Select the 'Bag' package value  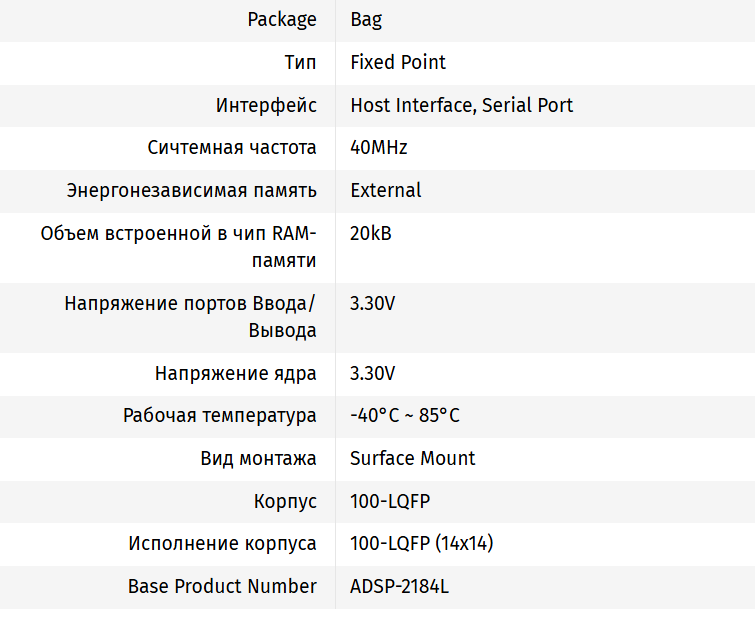coord(366,19)
